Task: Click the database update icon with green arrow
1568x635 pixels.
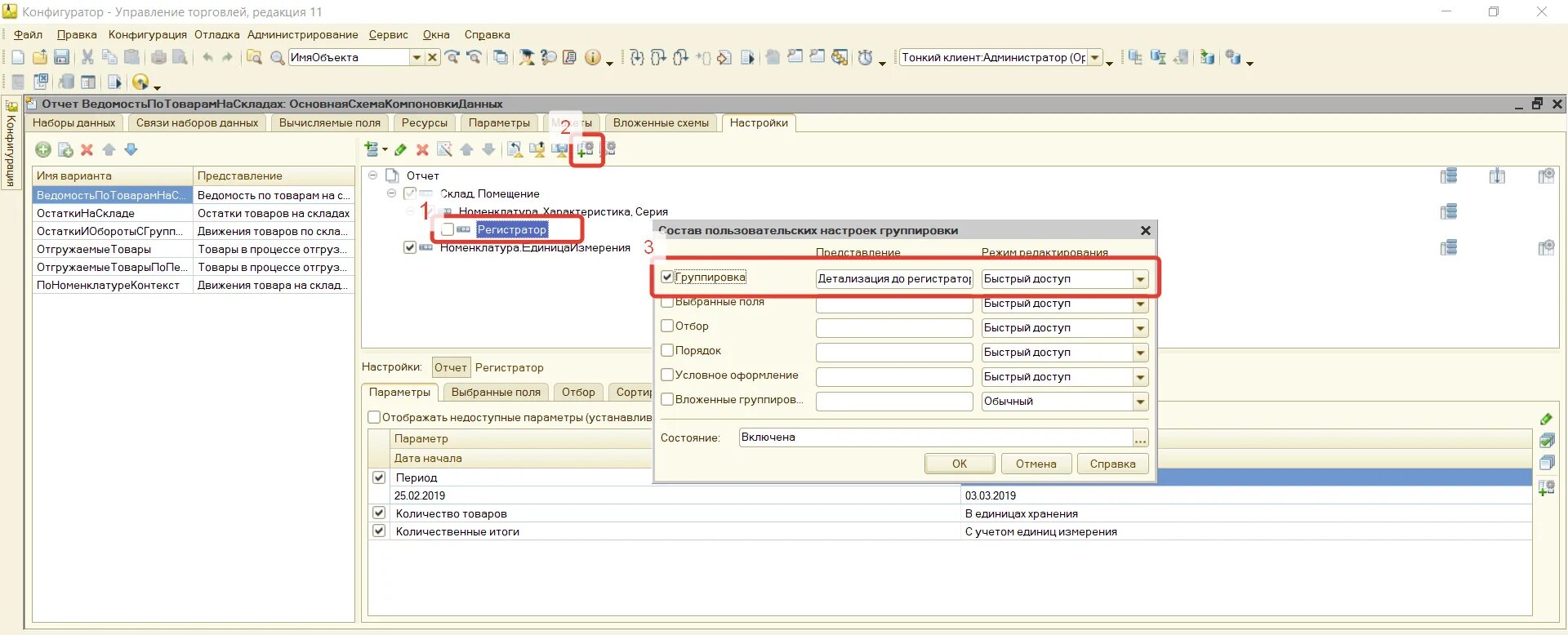Action: pos(1207,57)
